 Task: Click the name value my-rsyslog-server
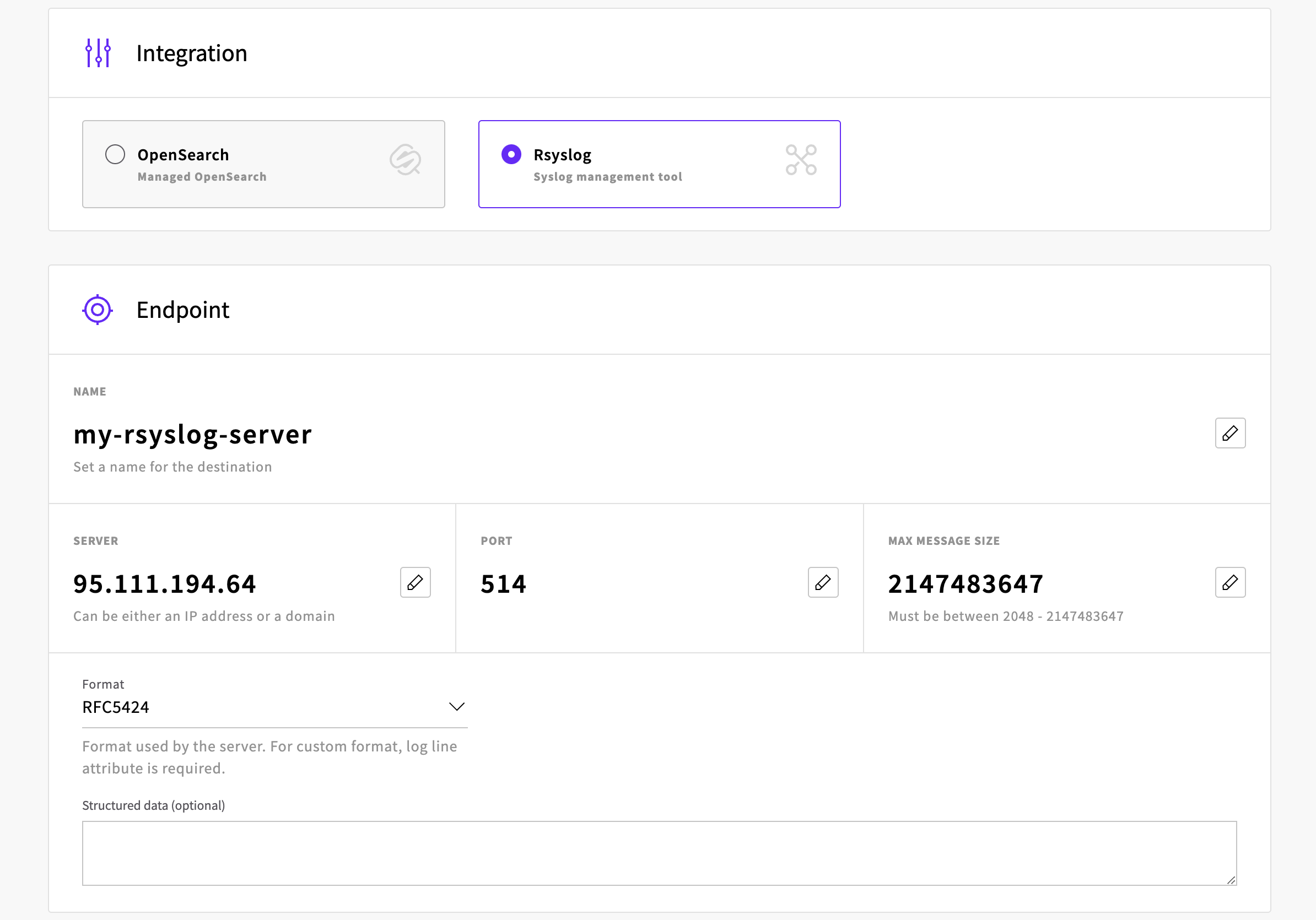coord(192,434)
